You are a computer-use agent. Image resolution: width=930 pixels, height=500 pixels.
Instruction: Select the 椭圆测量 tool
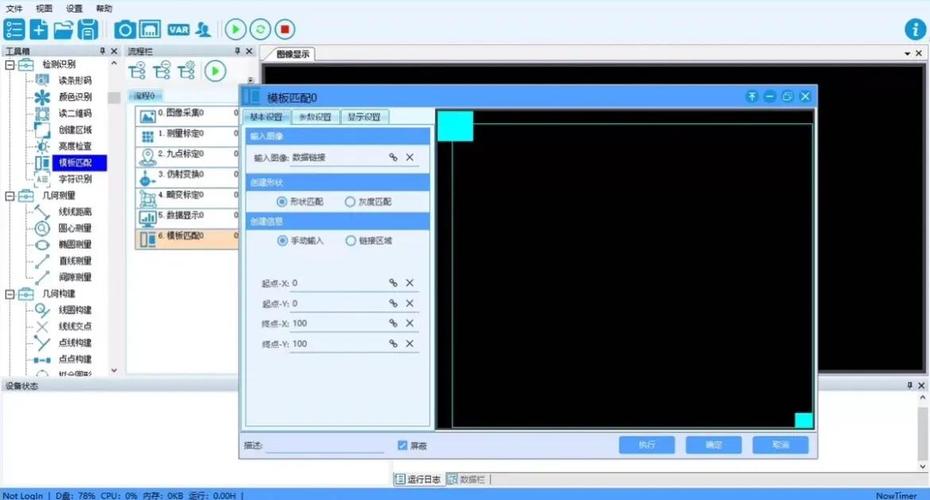(75, 244)
